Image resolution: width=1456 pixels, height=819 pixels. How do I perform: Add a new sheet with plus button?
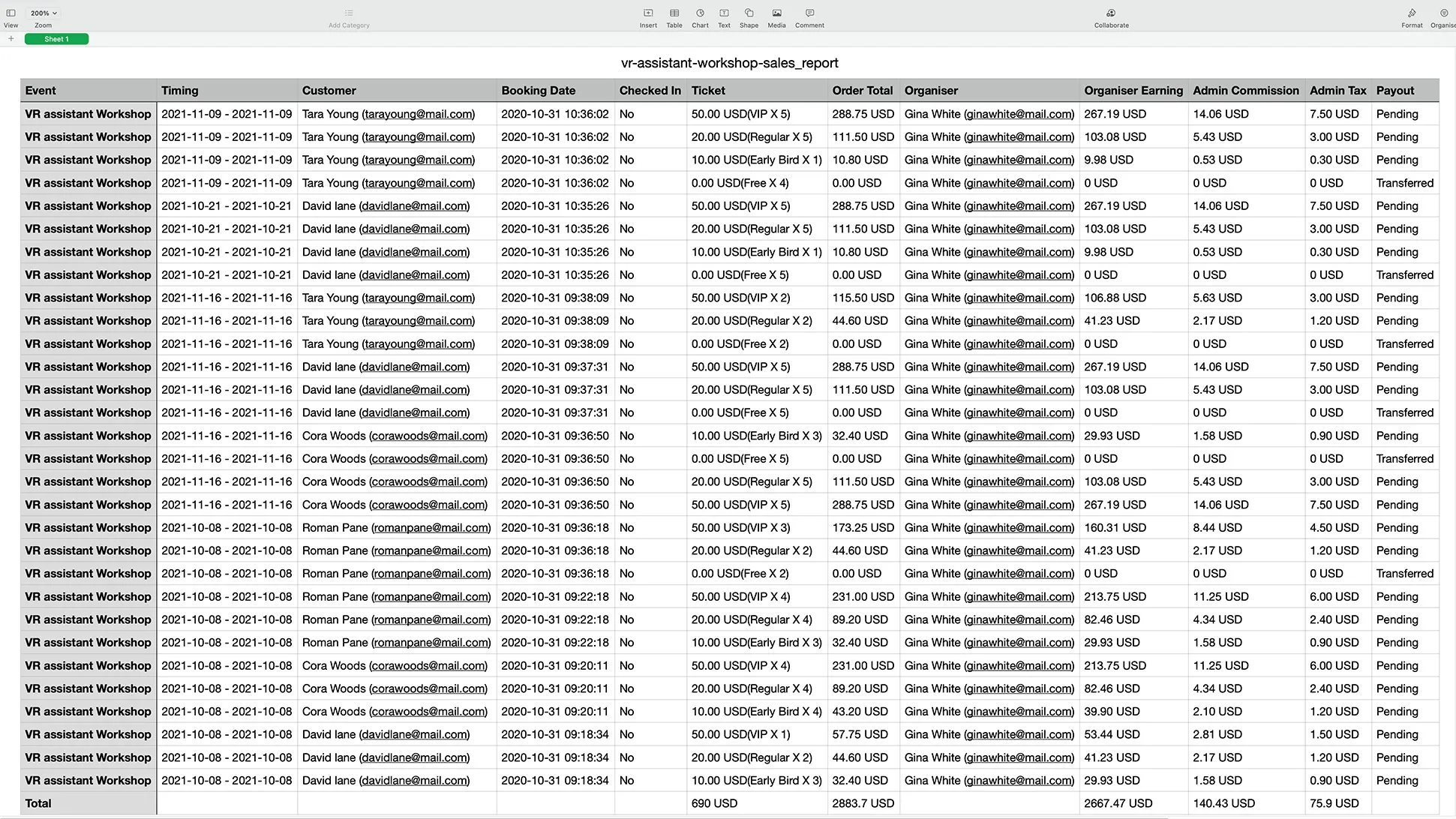click(11, 38)
